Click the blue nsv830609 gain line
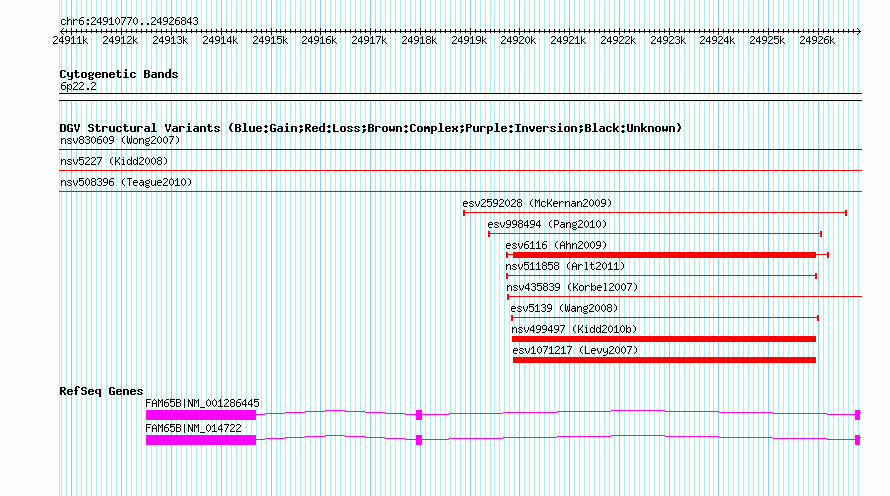The image size is (890, 496). [x=460, y=150]
